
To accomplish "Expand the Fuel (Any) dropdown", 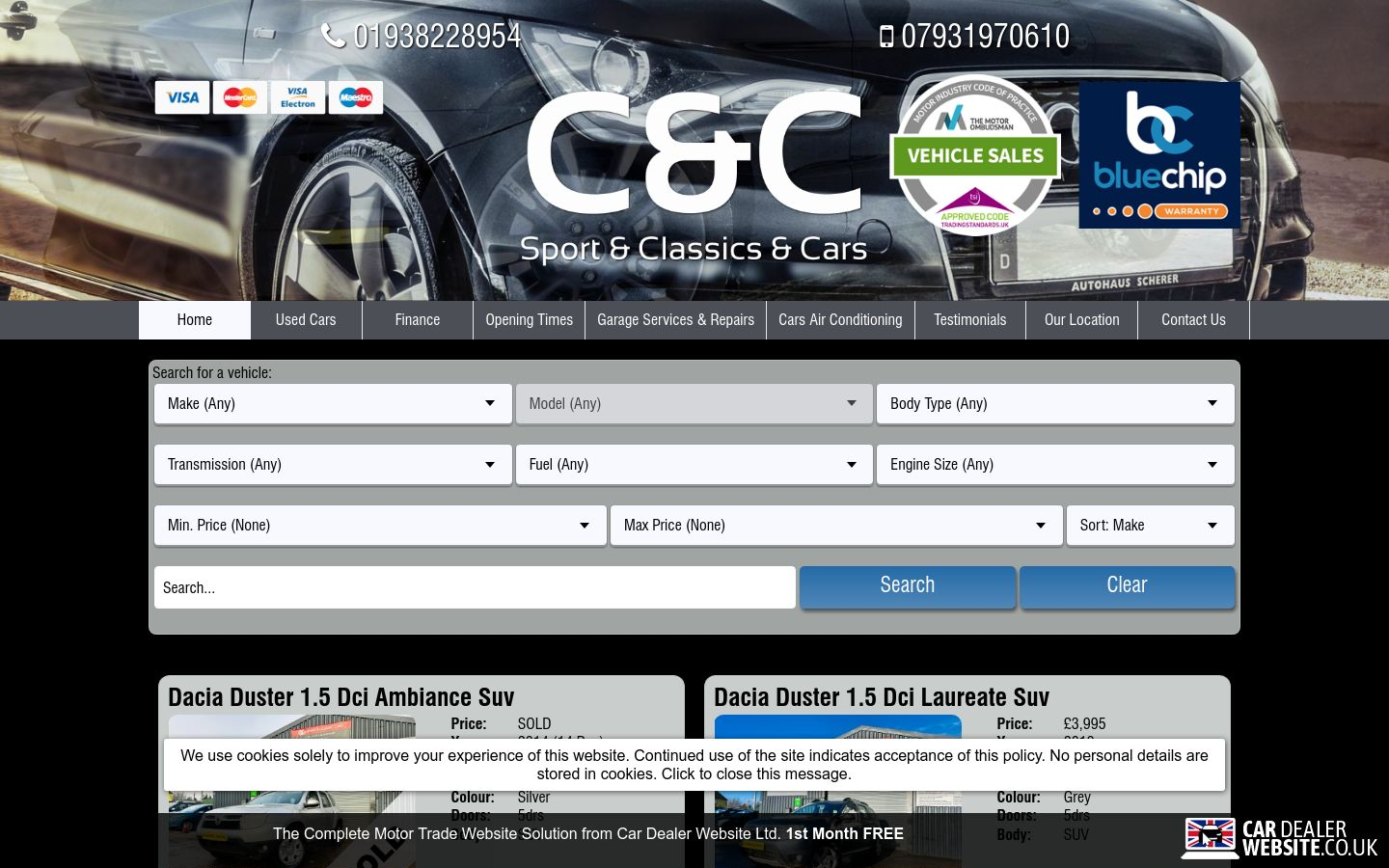I will pos(694,465).
